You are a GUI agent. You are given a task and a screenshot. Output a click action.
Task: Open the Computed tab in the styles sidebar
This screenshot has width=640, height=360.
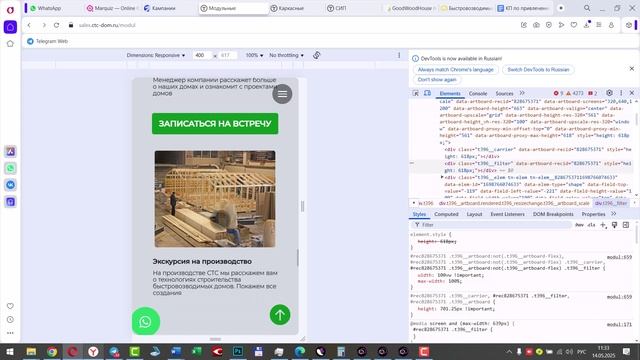(446, 214)
